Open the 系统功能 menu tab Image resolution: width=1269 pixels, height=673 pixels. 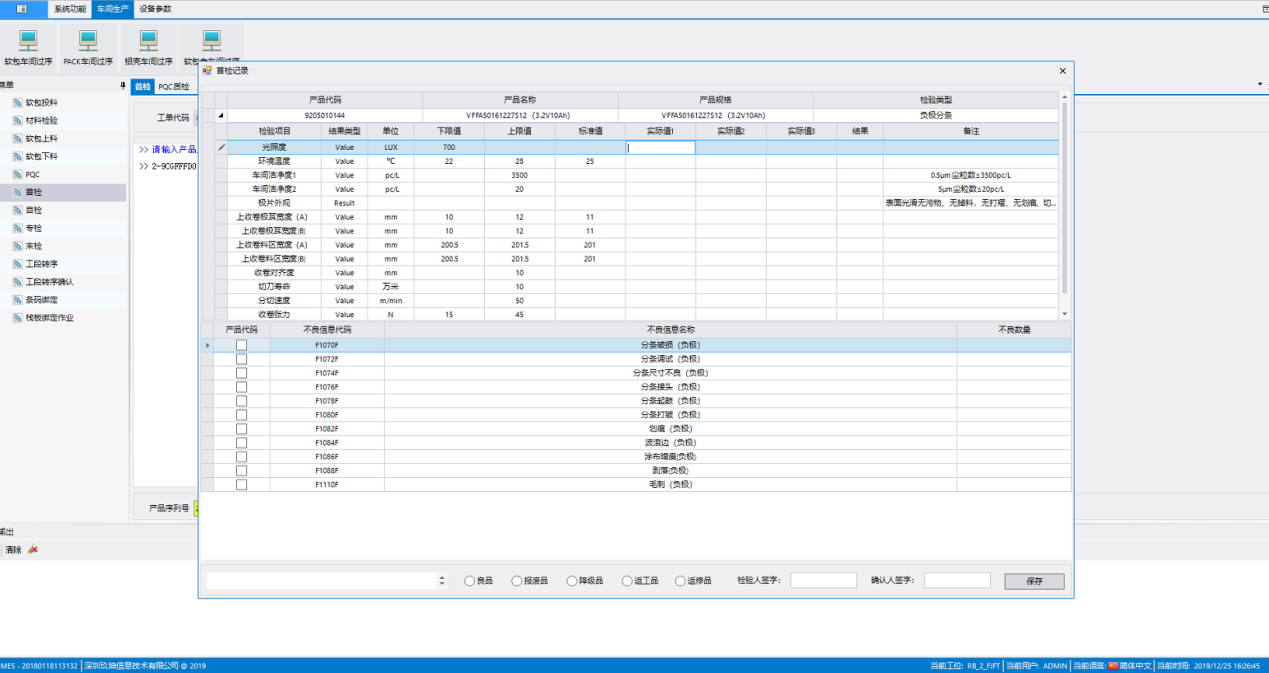click(x=70, y=8)
